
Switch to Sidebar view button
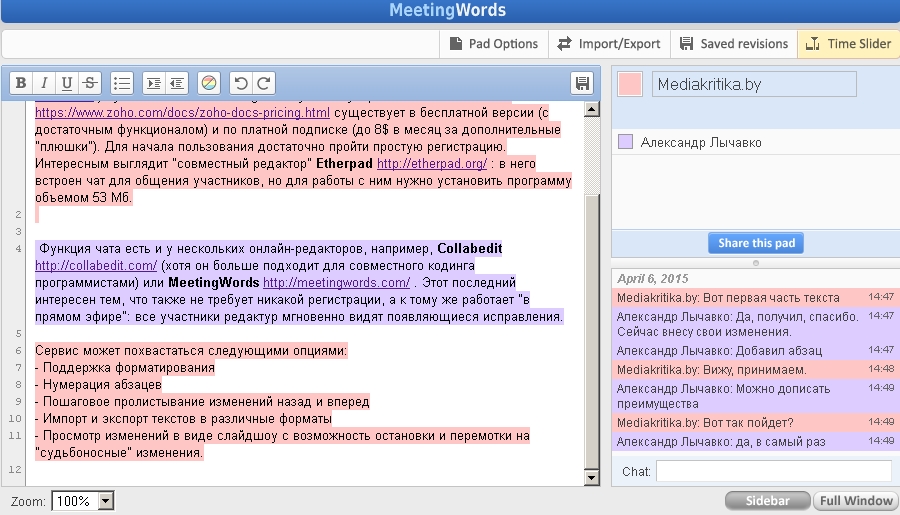coord(767,501)
